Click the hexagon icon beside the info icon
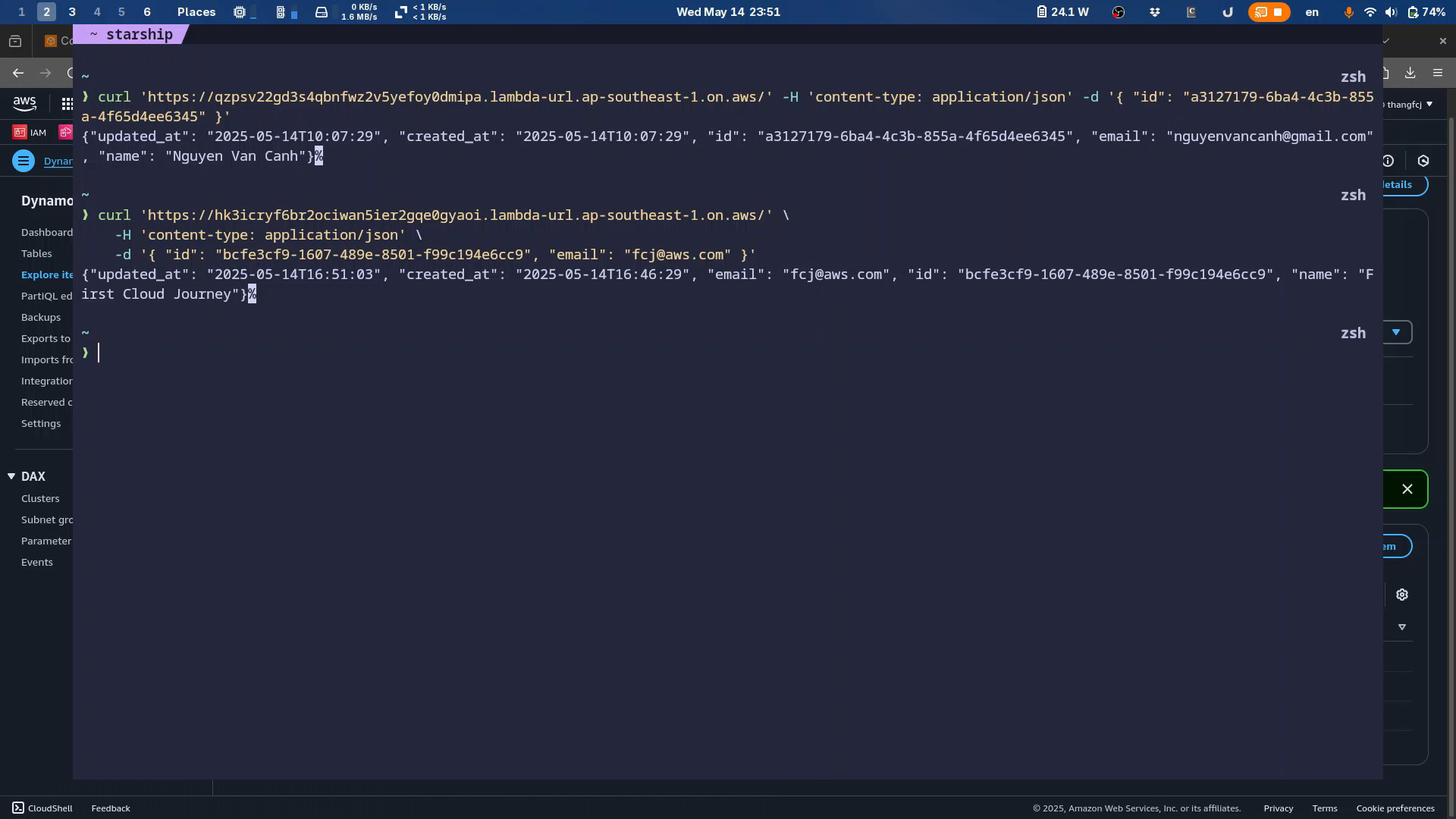Viewport: 1456px width, 819px height. click(1423, 161)
